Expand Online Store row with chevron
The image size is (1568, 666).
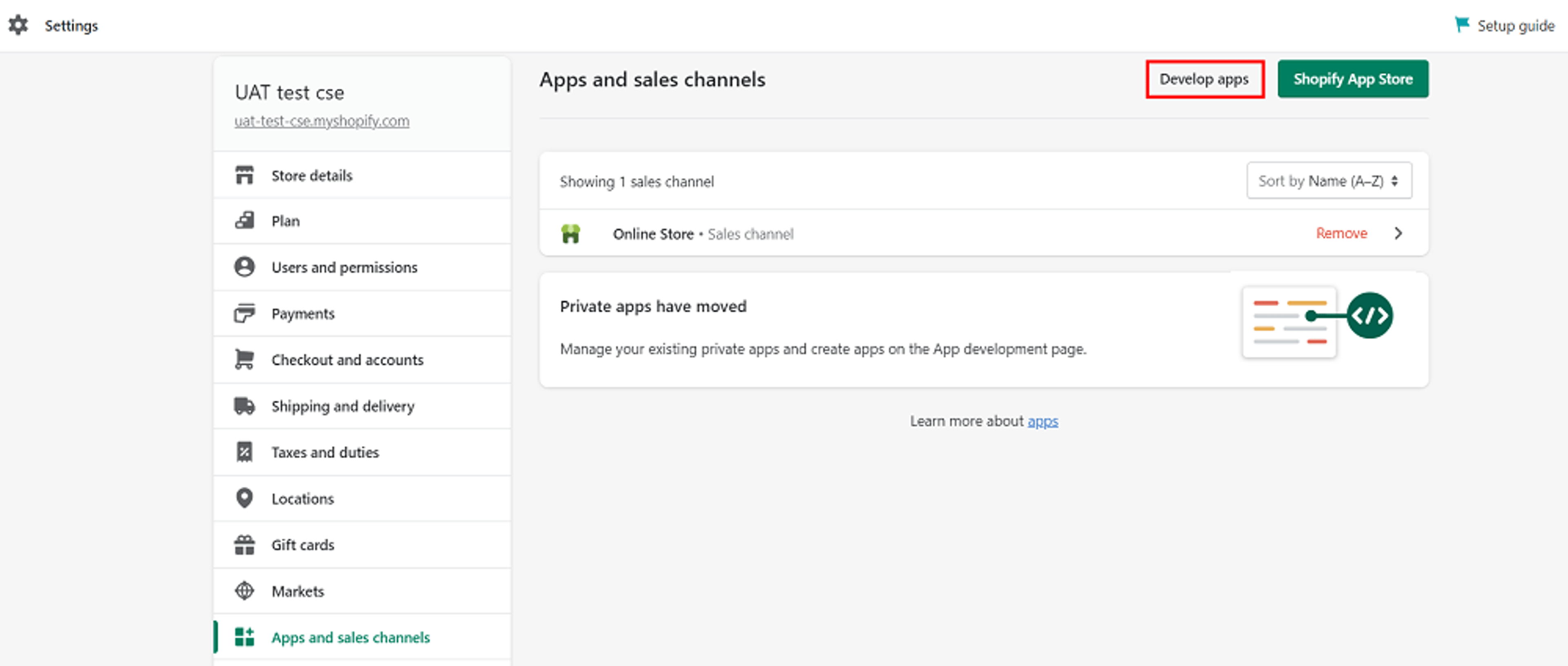[x=1398, y=233]
